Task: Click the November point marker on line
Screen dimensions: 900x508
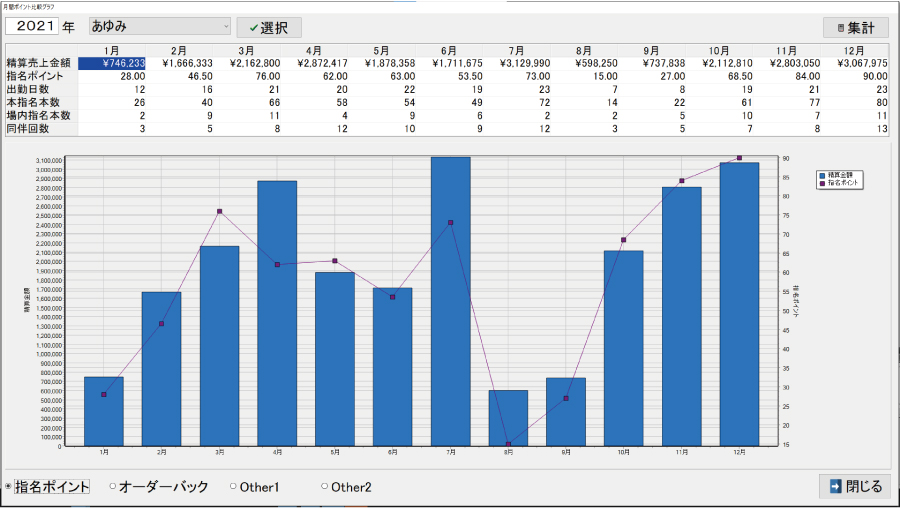Action: tap(681, 181)
